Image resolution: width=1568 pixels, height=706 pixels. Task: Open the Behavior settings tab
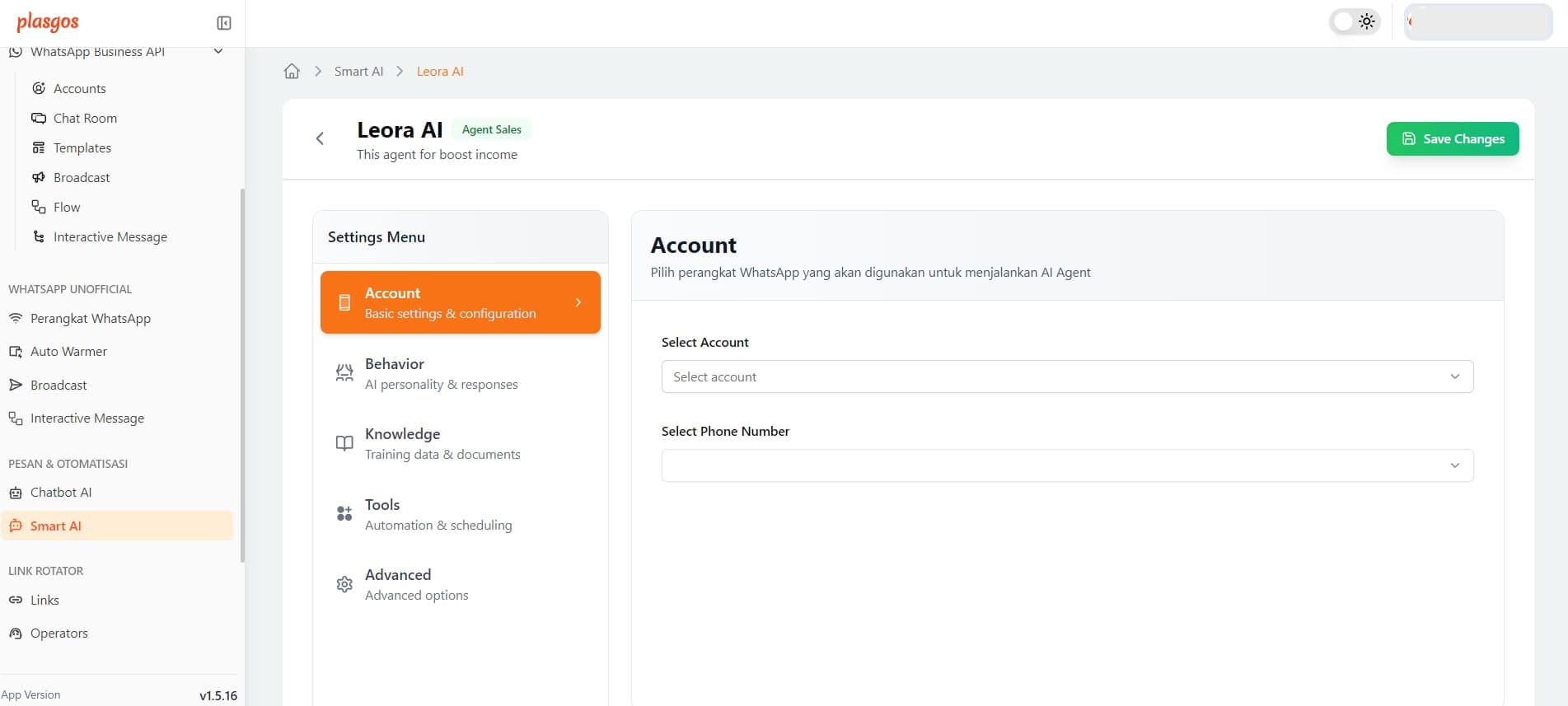461,373
